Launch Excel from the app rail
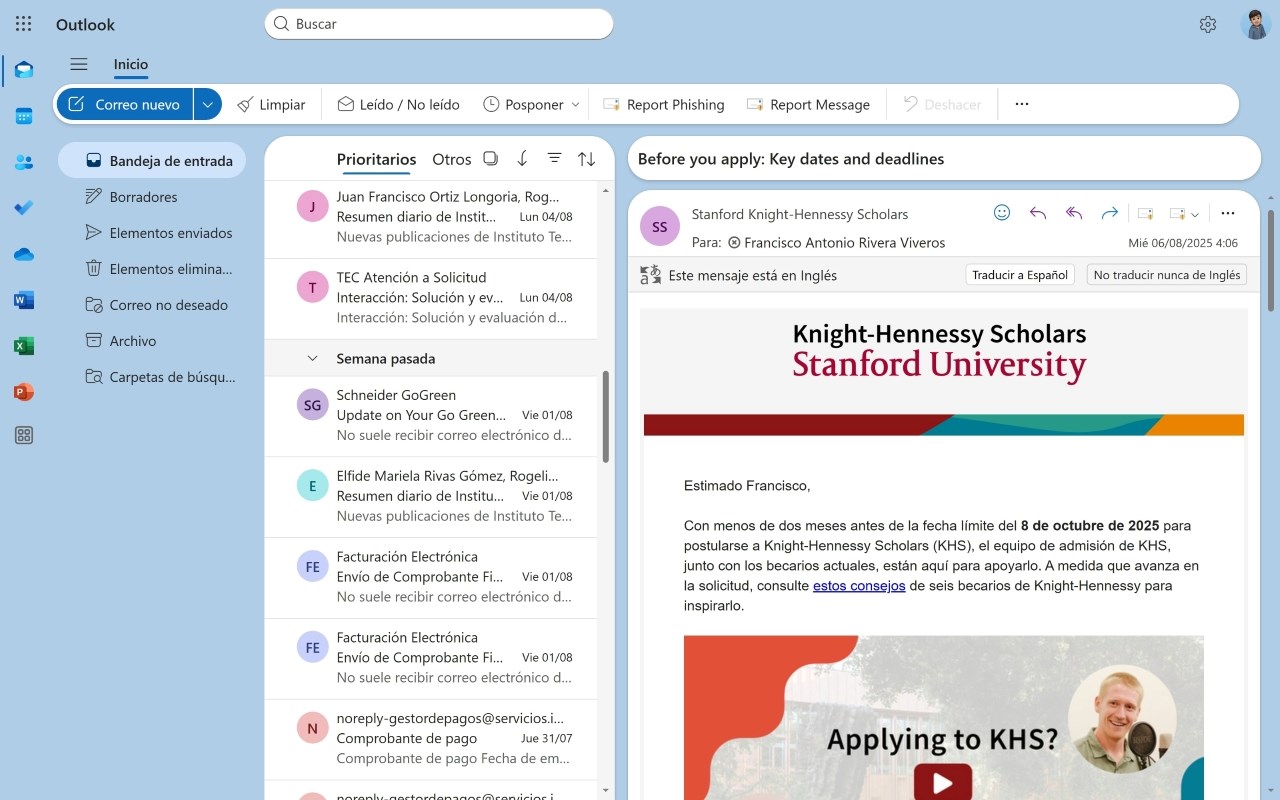 point(24,346)
